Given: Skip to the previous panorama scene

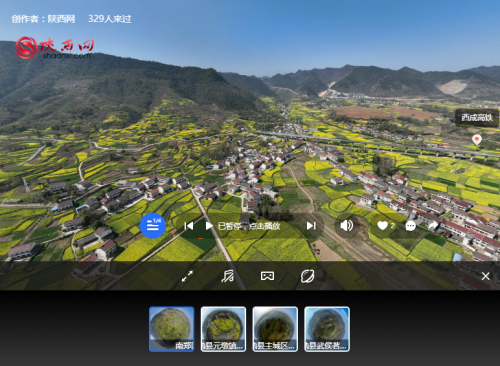Looking at the screenshot, I should point(189,226).
